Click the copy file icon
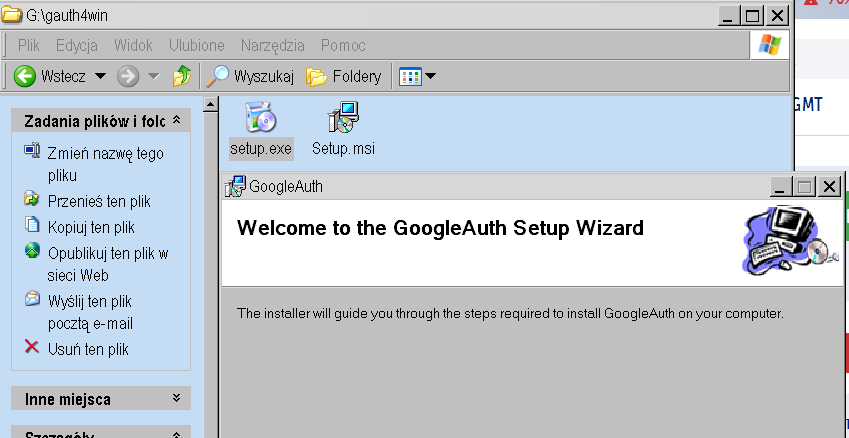The image size is (849, 438). 32,224
